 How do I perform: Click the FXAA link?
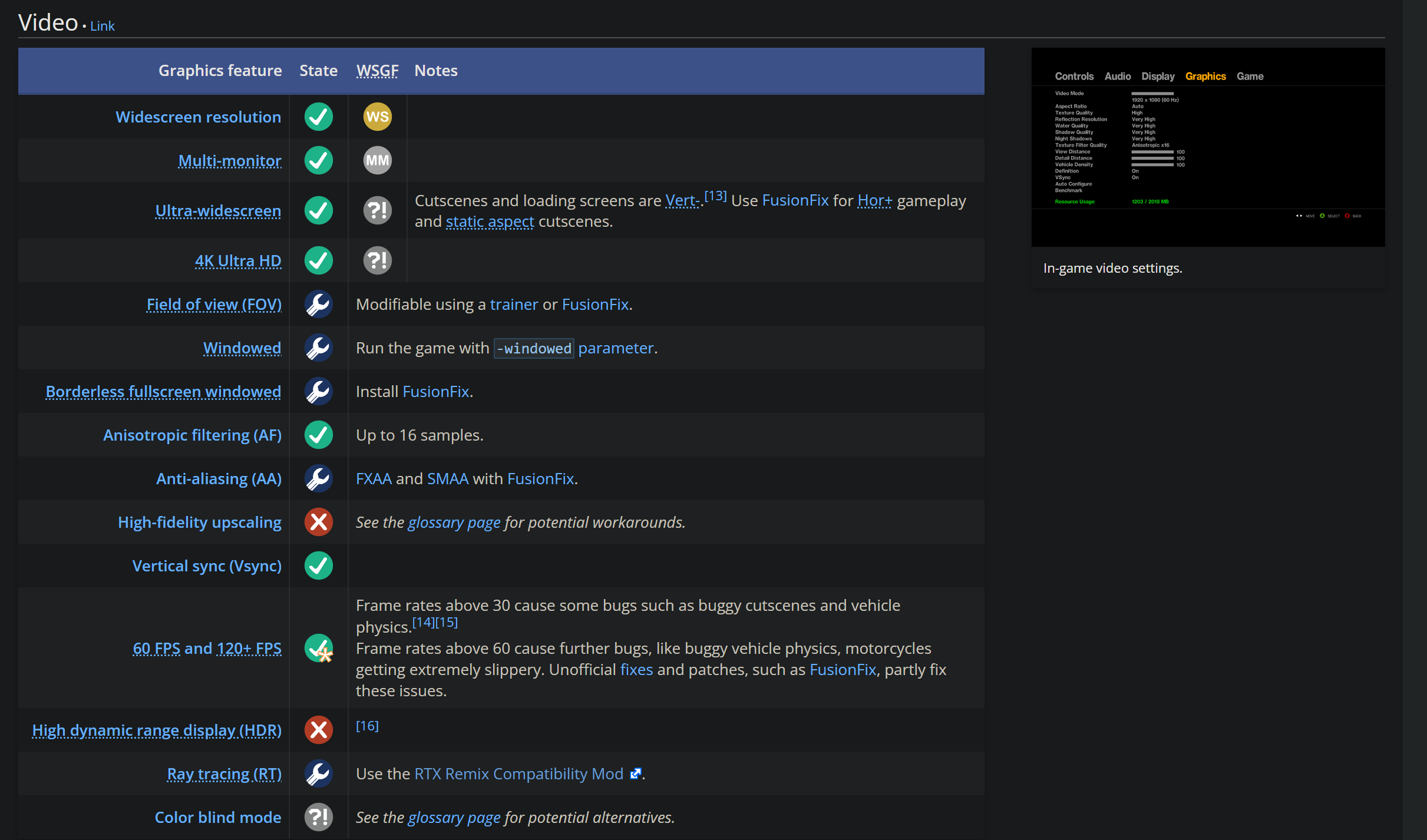coord(374,478)
